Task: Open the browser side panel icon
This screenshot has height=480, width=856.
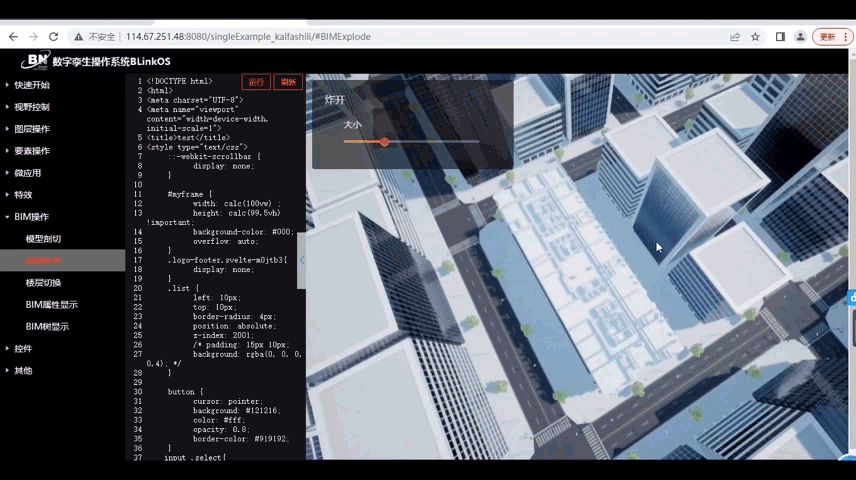Action: [780, 37]
